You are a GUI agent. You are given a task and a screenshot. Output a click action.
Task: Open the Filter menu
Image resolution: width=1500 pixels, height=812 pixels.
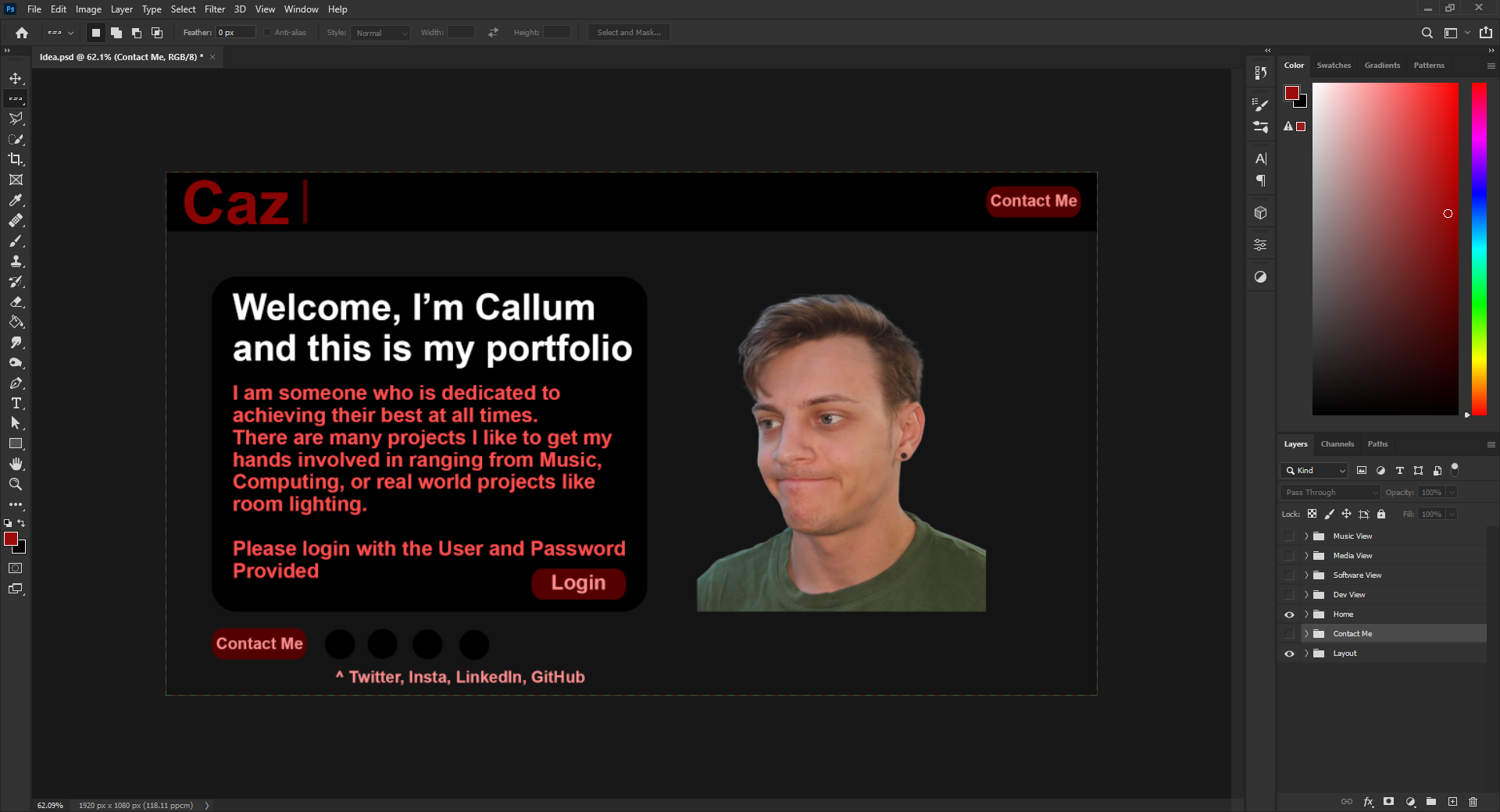point(215,9)
